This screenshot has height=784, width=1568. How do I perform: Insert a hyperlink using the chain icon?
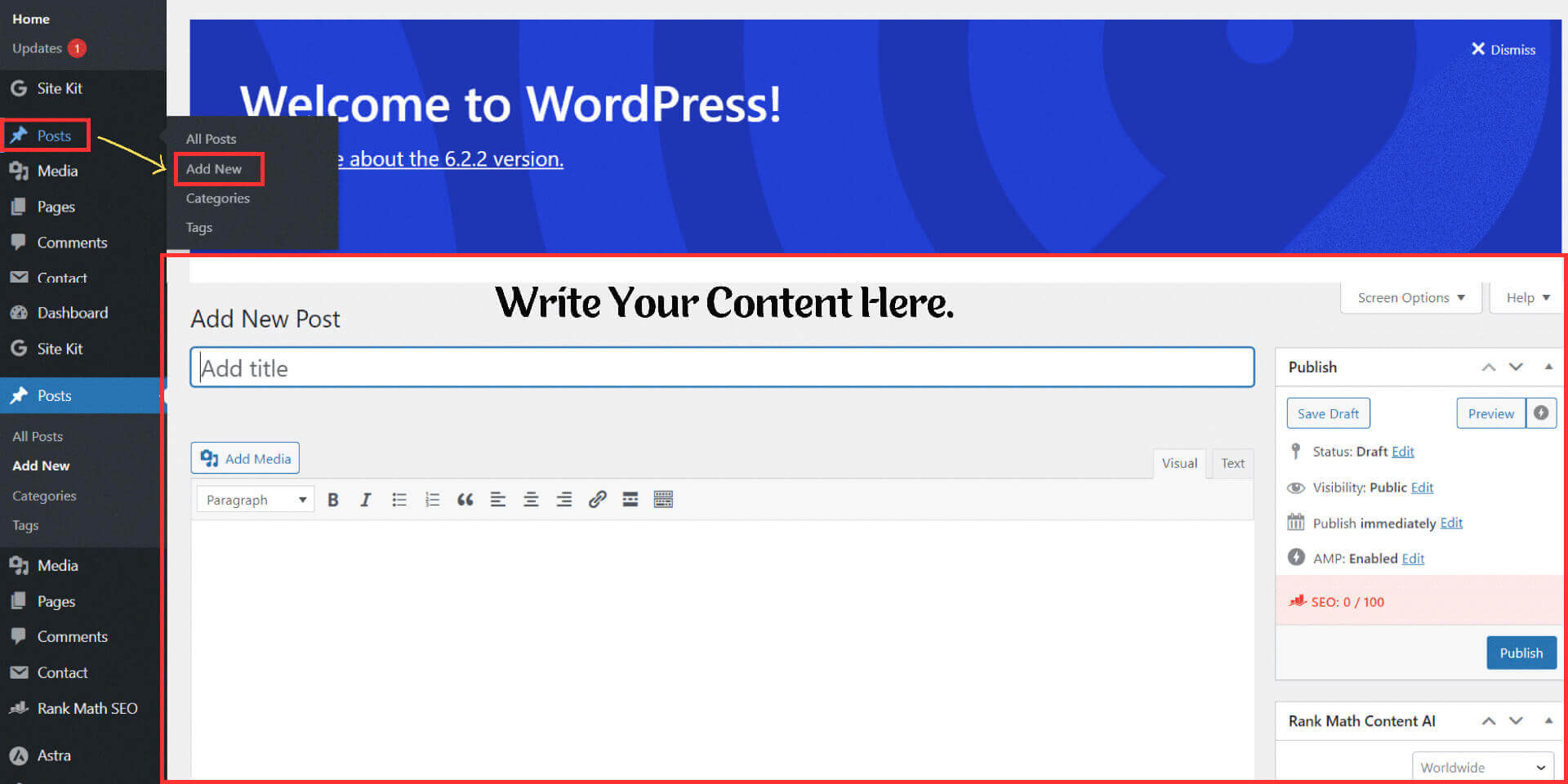pyautogui.click(x=599, y=499)
